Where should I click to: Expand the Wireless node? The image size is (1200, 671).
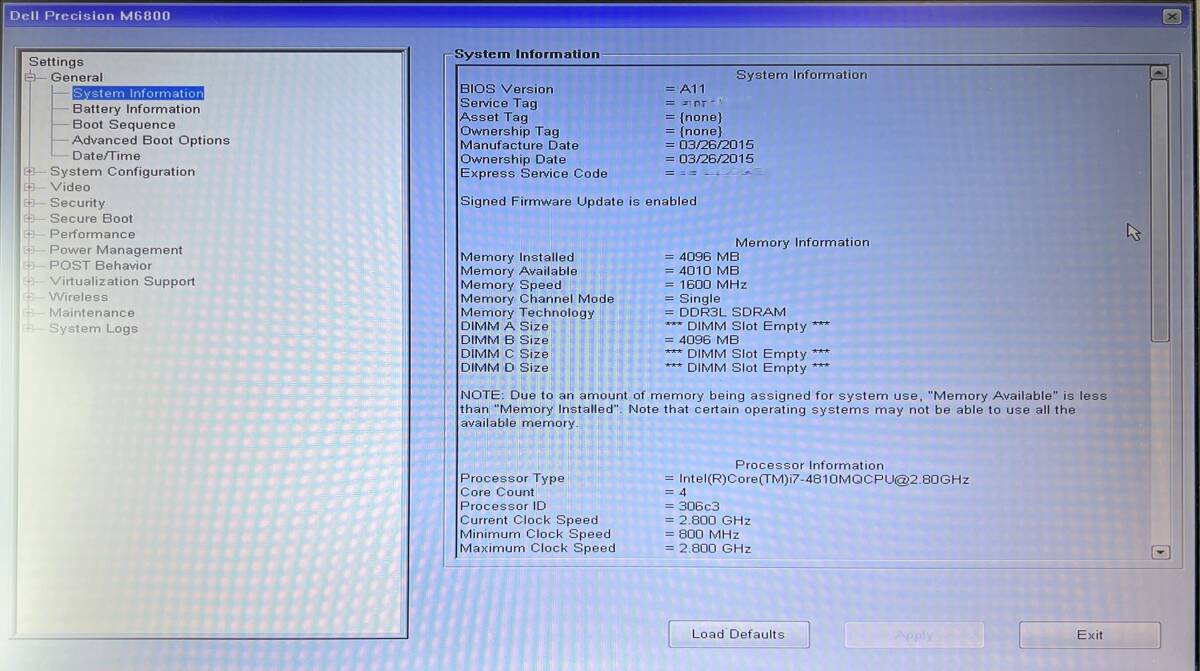(30, 297)
